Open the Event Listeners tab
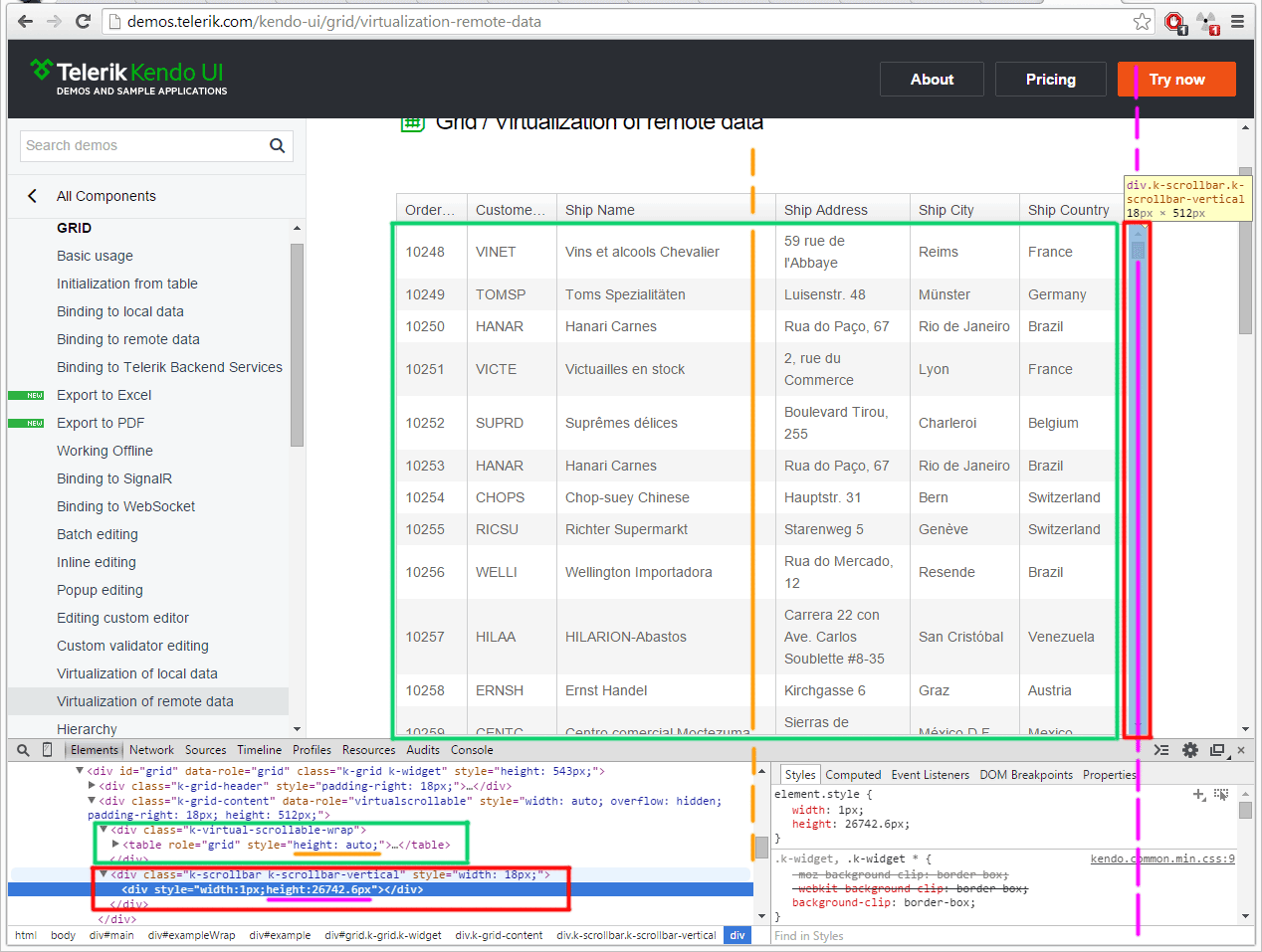Screen dimensions: 1262x952 930,775
